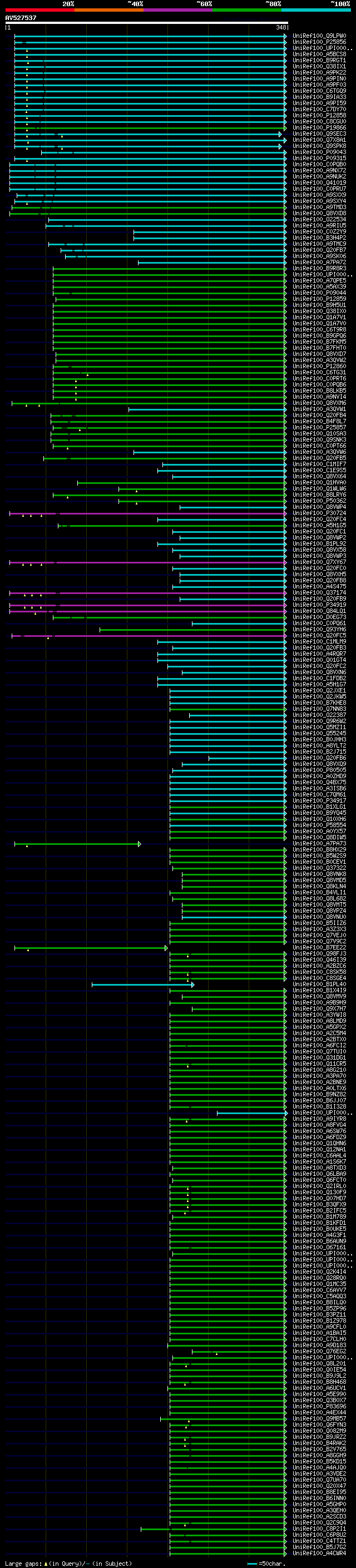Select hit label UniRef100_B7KHE8
The height and width of the screenshot is (1568, 356).
pyautogui.click(x=319, y=703)
